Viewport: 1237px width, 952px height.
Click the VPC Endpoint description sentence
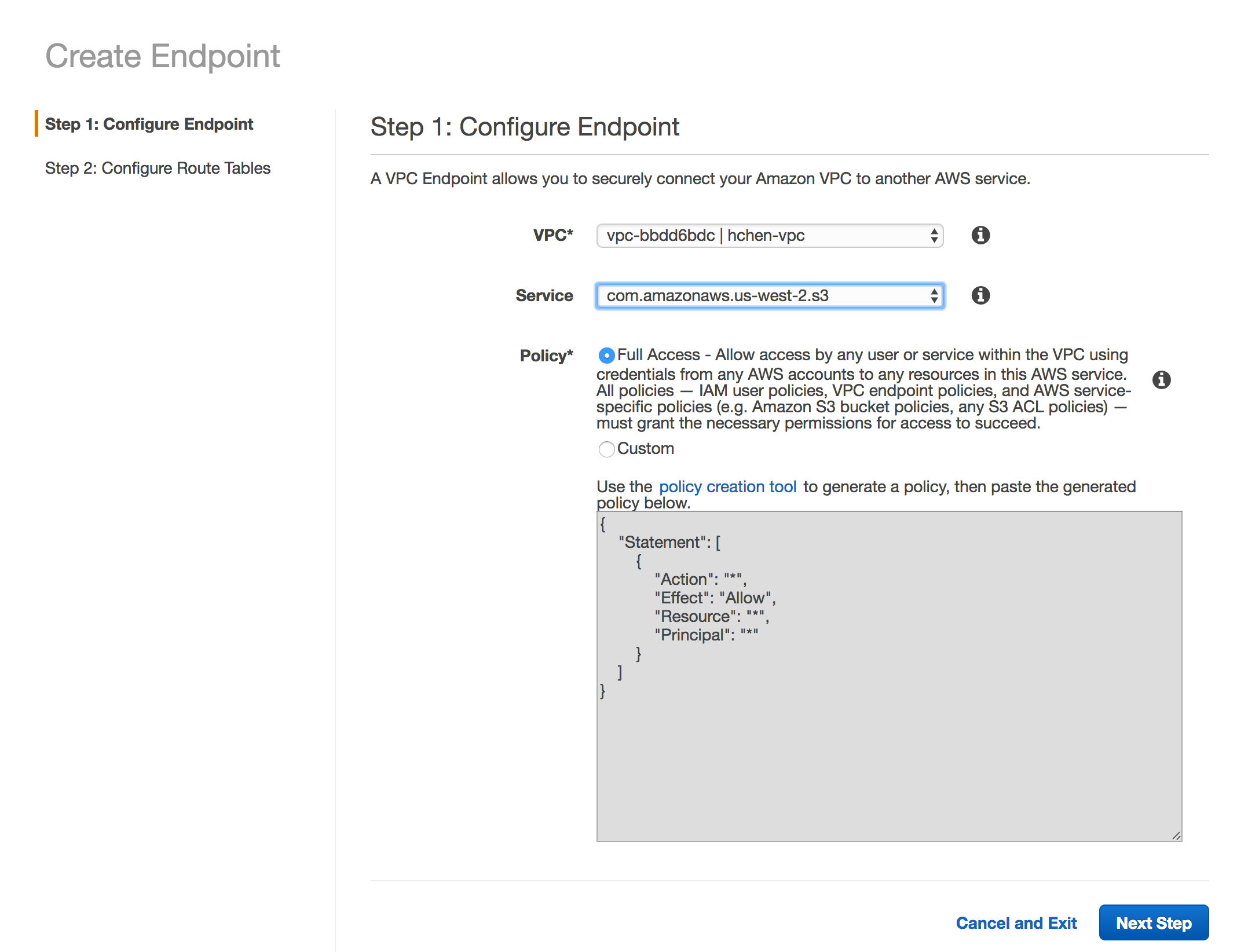point(700,178)
